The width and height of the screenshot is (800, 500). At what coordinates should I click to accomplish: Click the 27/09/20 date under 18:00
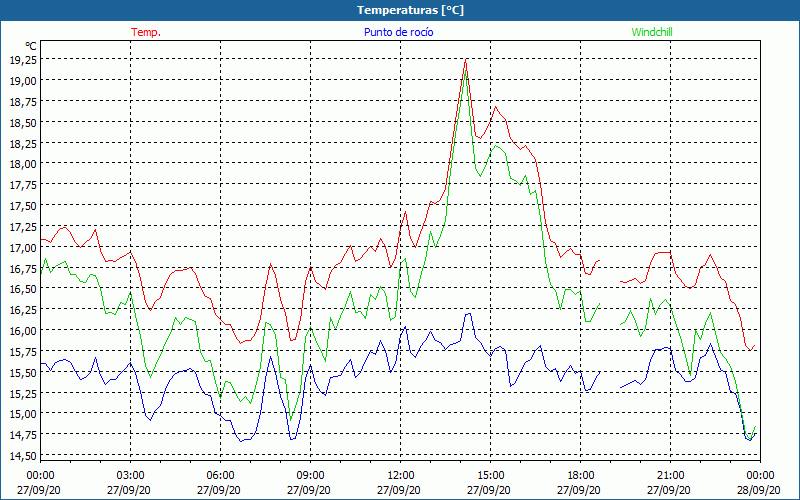pyautogui.click(x=579, y=490)
